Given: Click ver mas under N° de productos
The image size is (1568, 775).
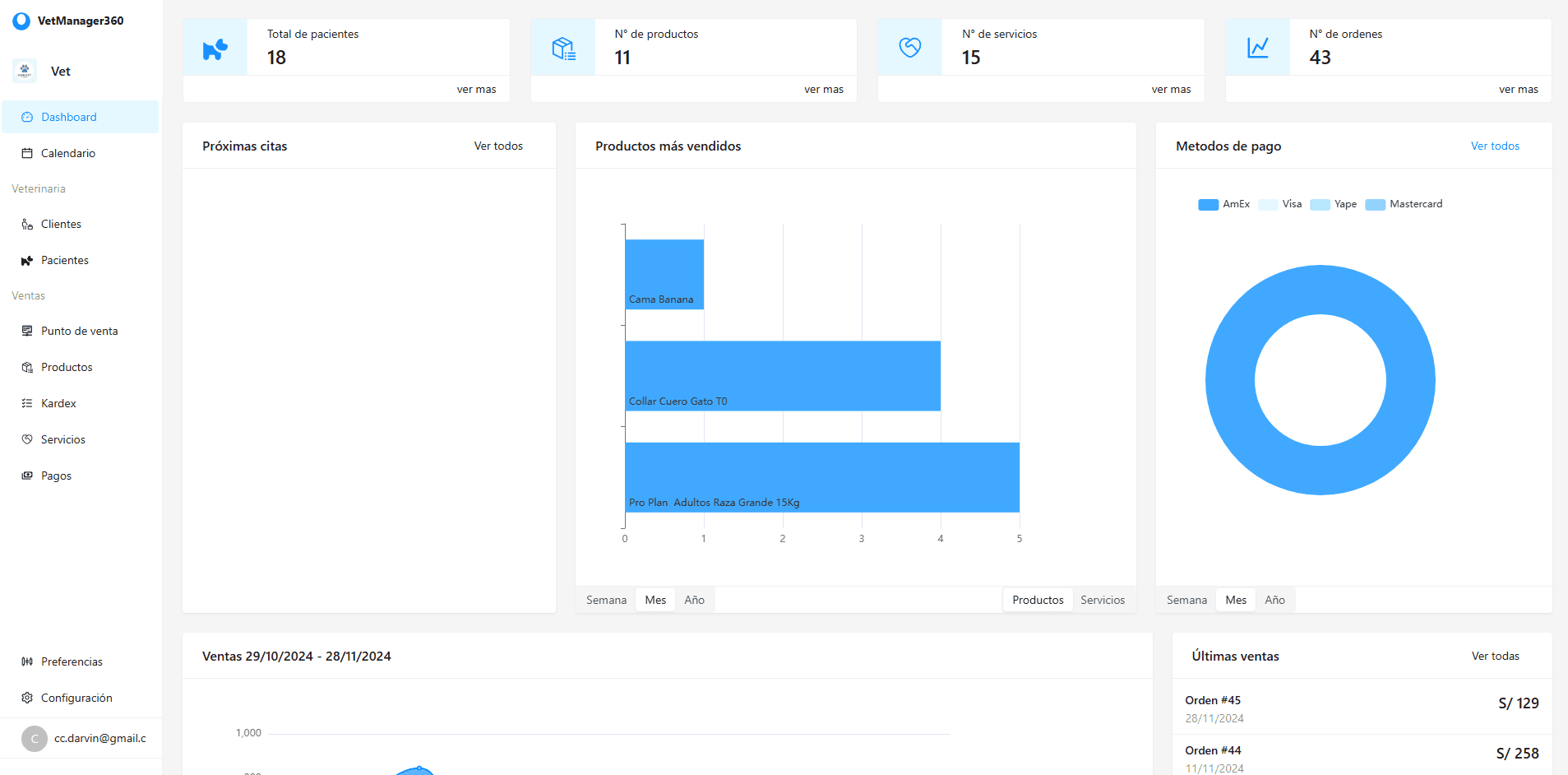Looking at the screenshot, I should (x=824, y=89).
